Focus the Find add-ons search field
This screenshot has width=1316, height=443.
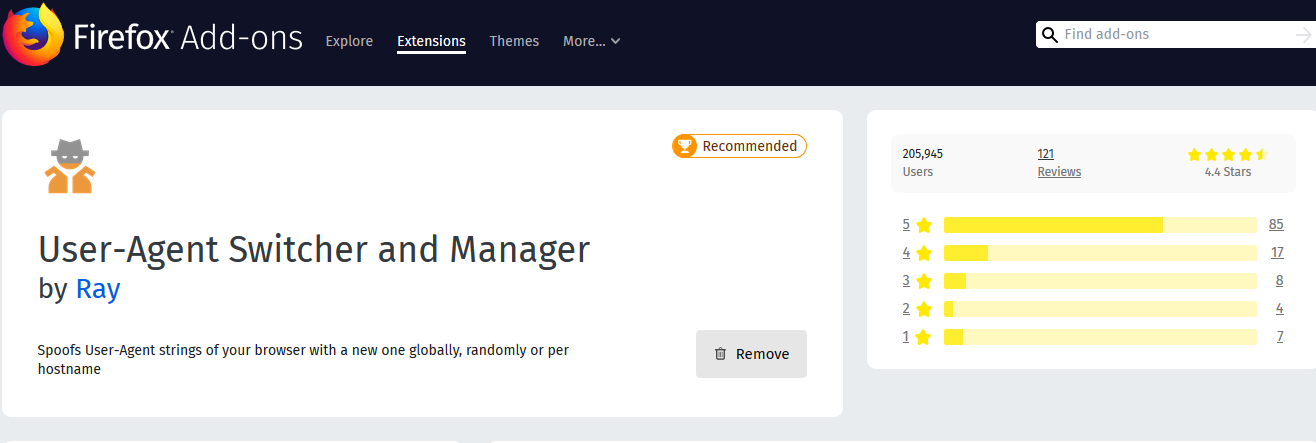pyautogui.click(x=1175, y=34)
